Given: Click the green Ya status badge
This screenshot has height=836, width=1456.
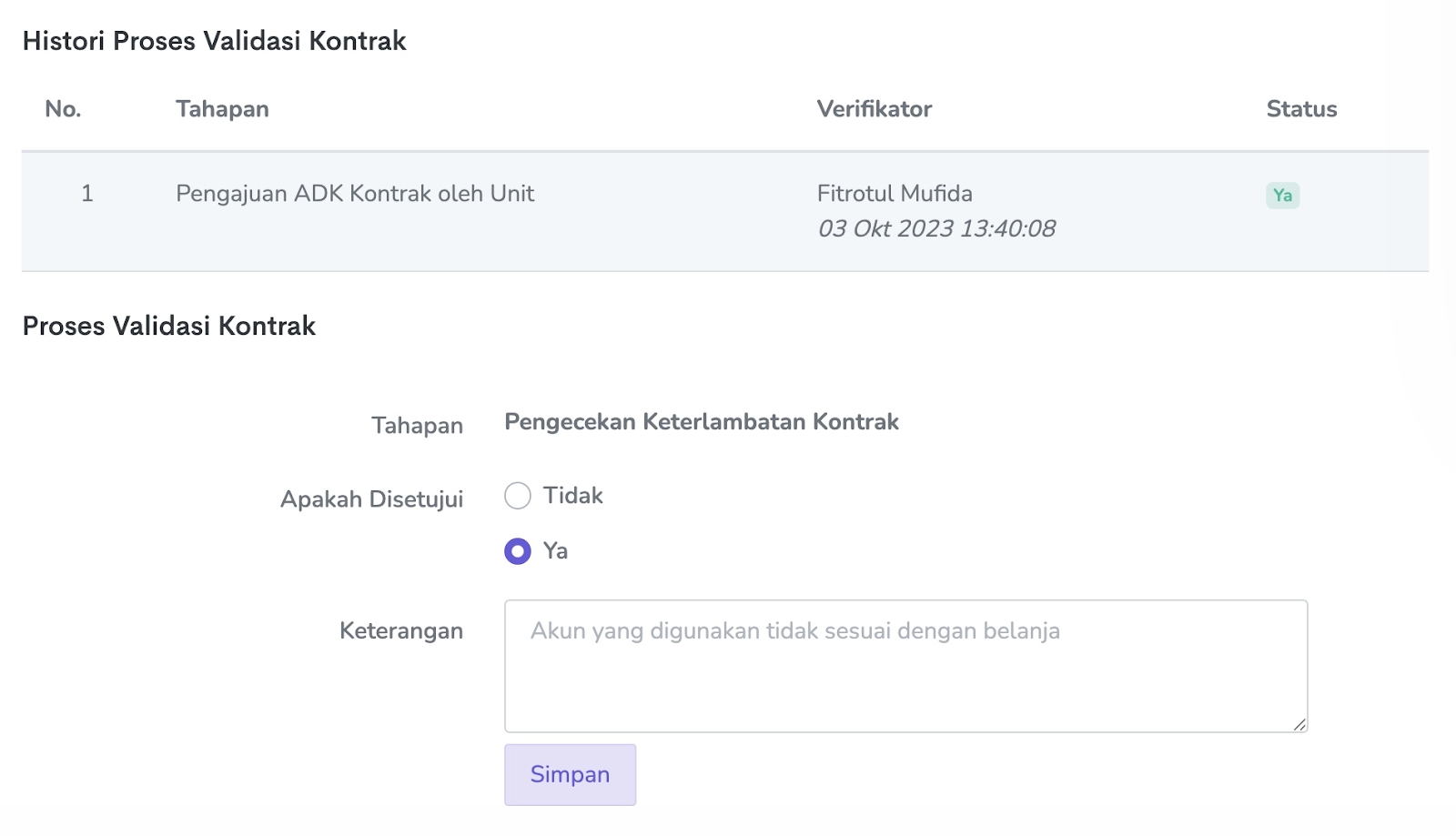Looking at the screenshot, I should click(x=1282, y=196).
